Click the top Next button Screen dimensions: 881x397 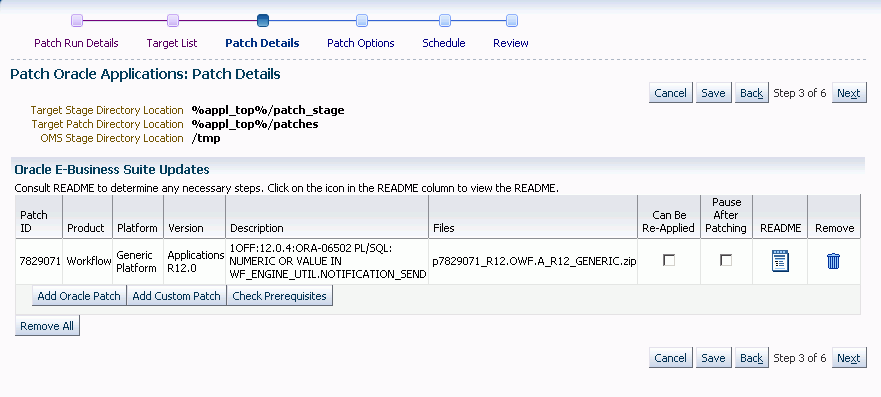tap(848, 93)
